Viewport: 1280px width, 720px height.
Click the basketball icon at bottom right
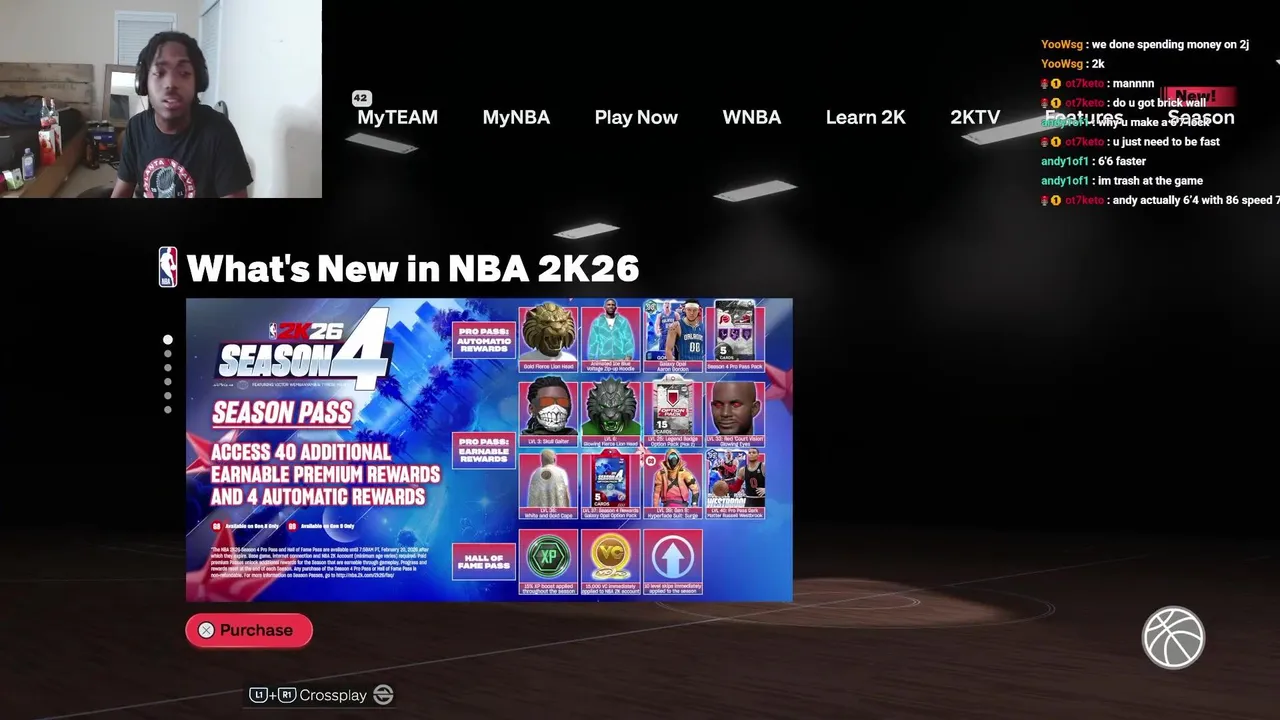[1173, 638]
